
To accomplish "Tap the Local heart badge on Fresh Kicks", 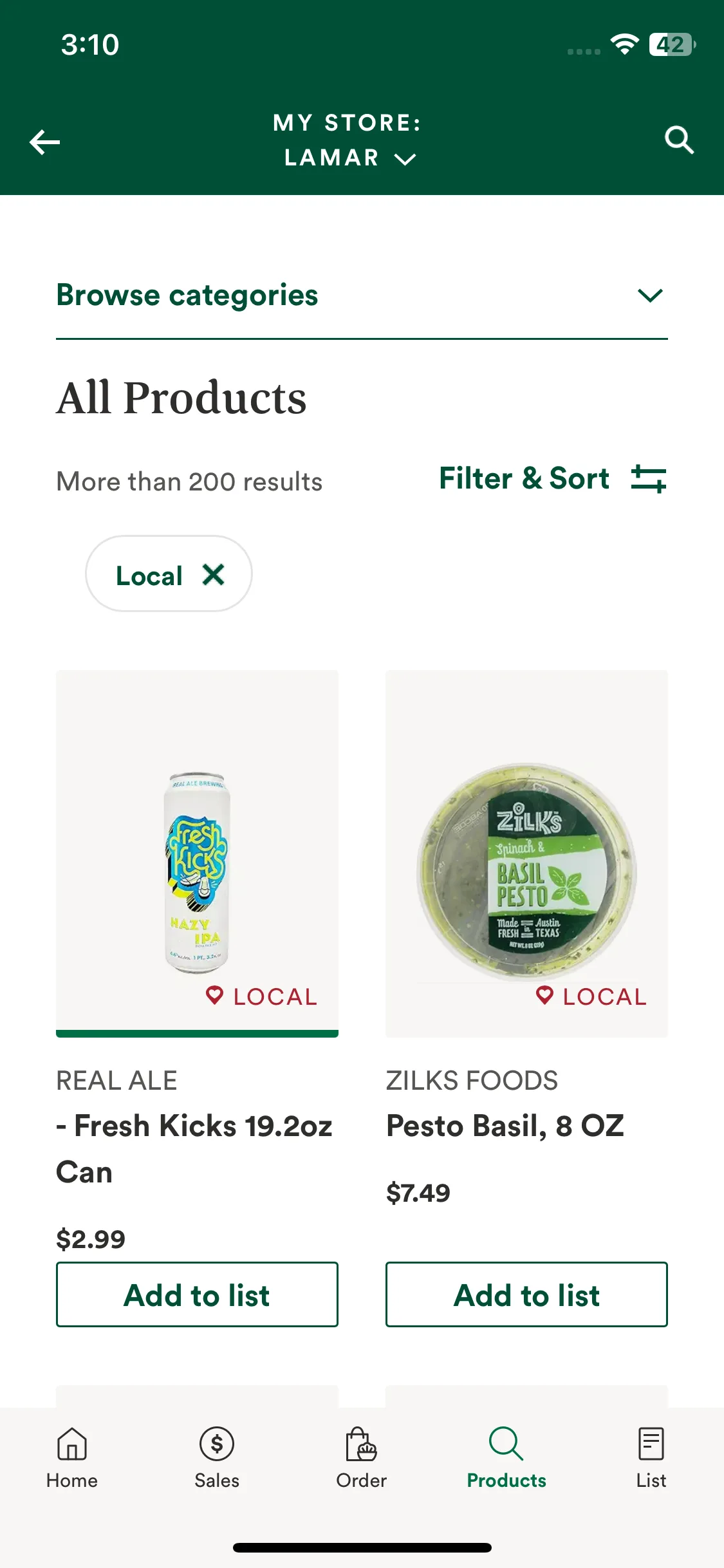I will [x=261, y=996].
